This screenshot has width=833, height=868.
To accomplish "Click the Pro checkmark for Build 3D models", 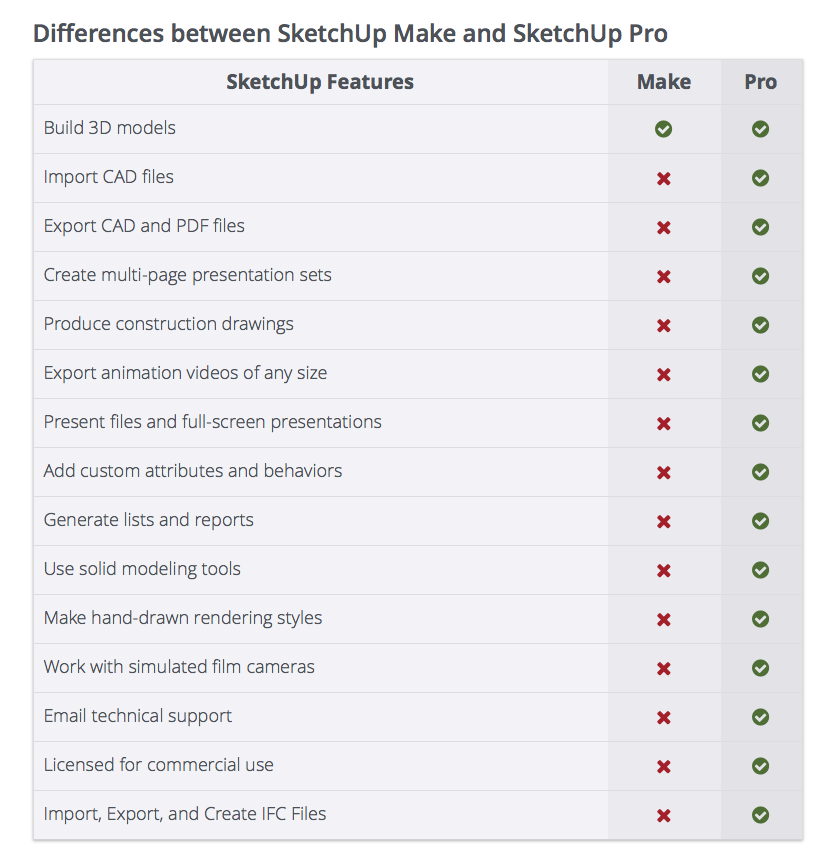I will click(760, 129).
